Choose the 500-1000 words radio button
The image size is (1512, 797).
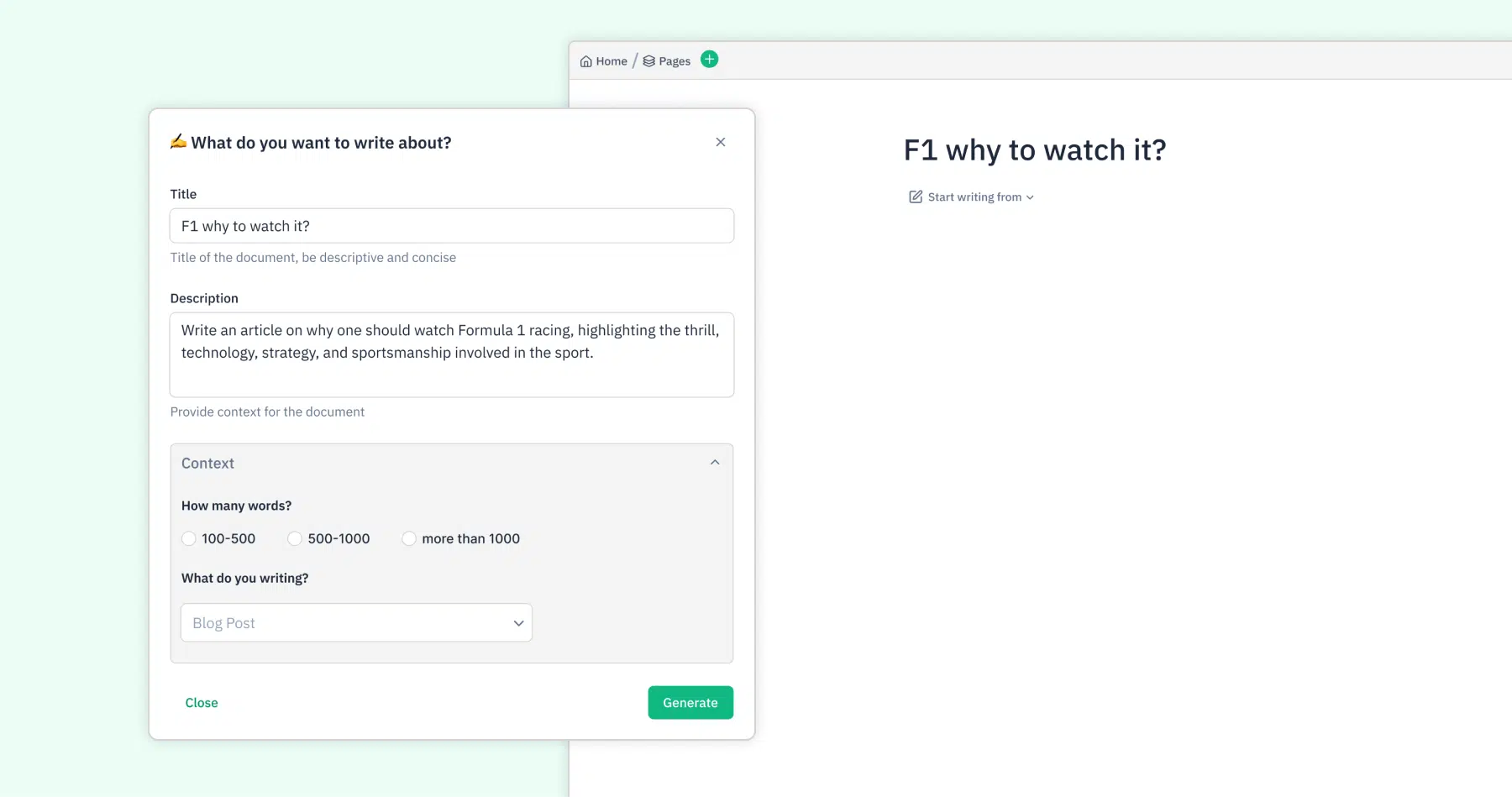pos(295,538)
